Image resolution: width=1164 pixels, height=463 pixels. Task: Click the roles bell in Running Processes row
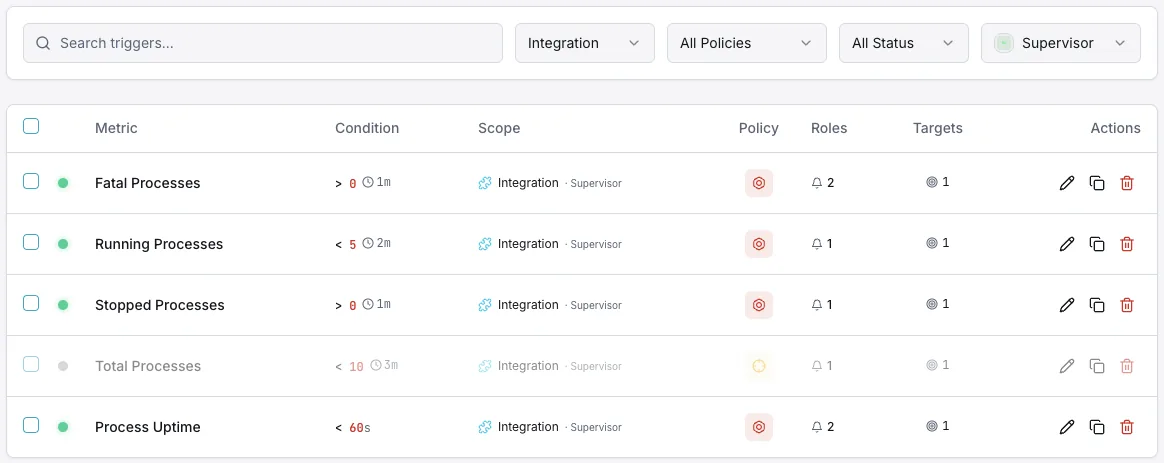(817, 243)
